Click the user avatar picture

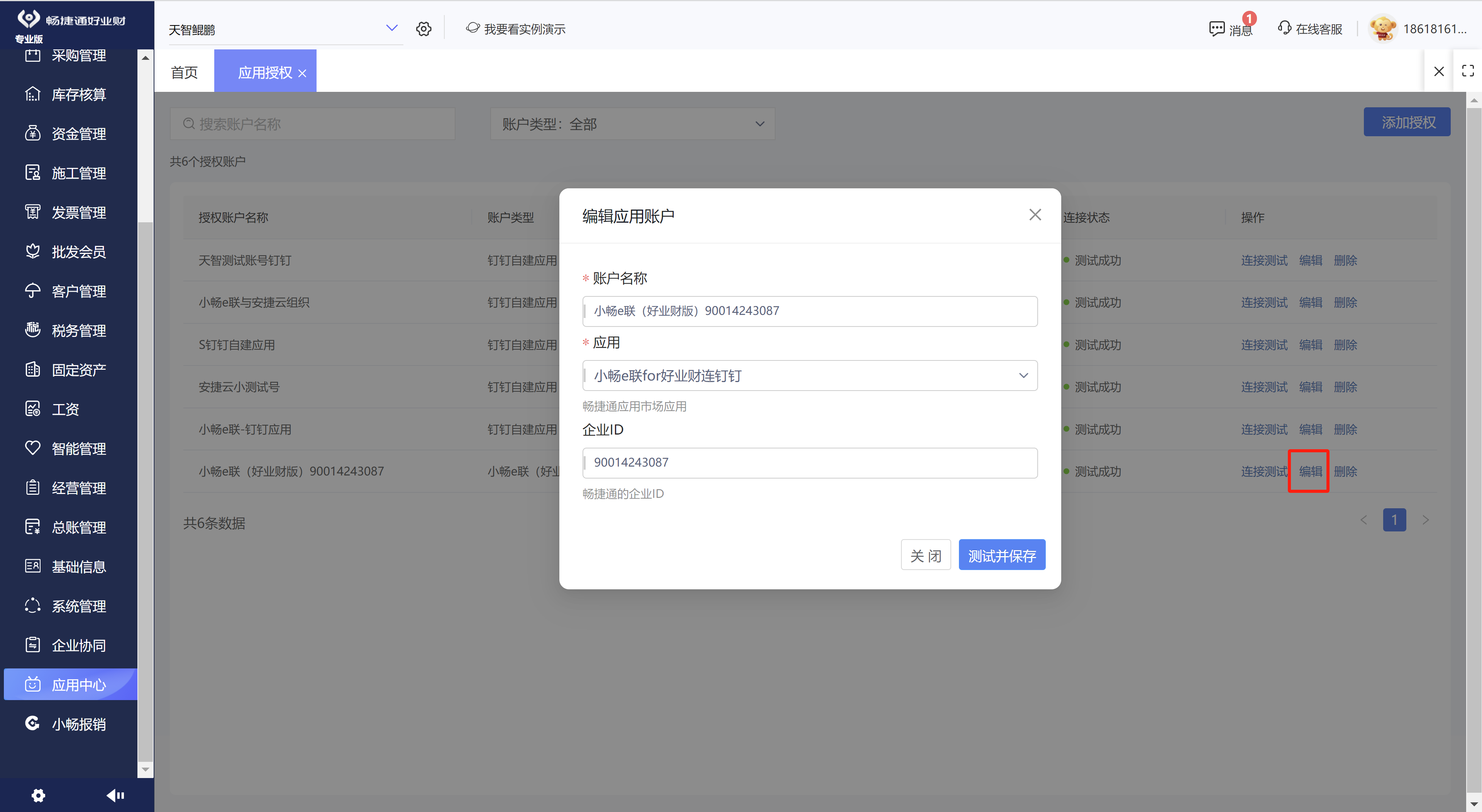point(1382,28)
